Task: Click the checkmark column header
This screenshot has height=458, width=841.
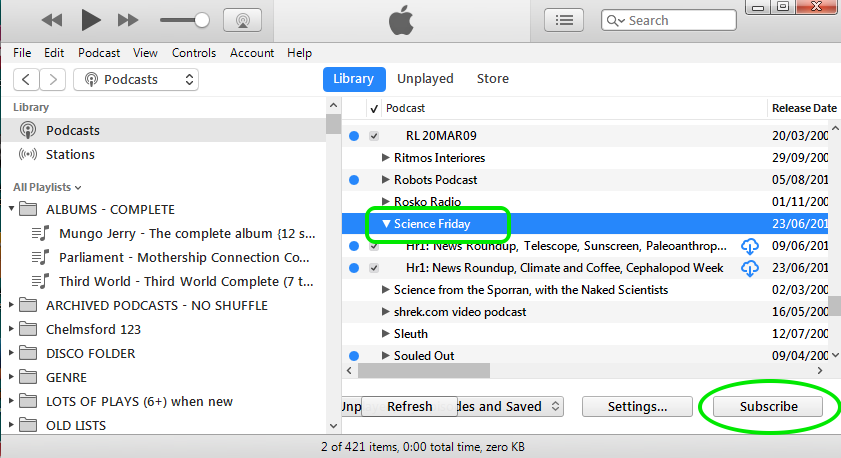Action: coord(374,108)
